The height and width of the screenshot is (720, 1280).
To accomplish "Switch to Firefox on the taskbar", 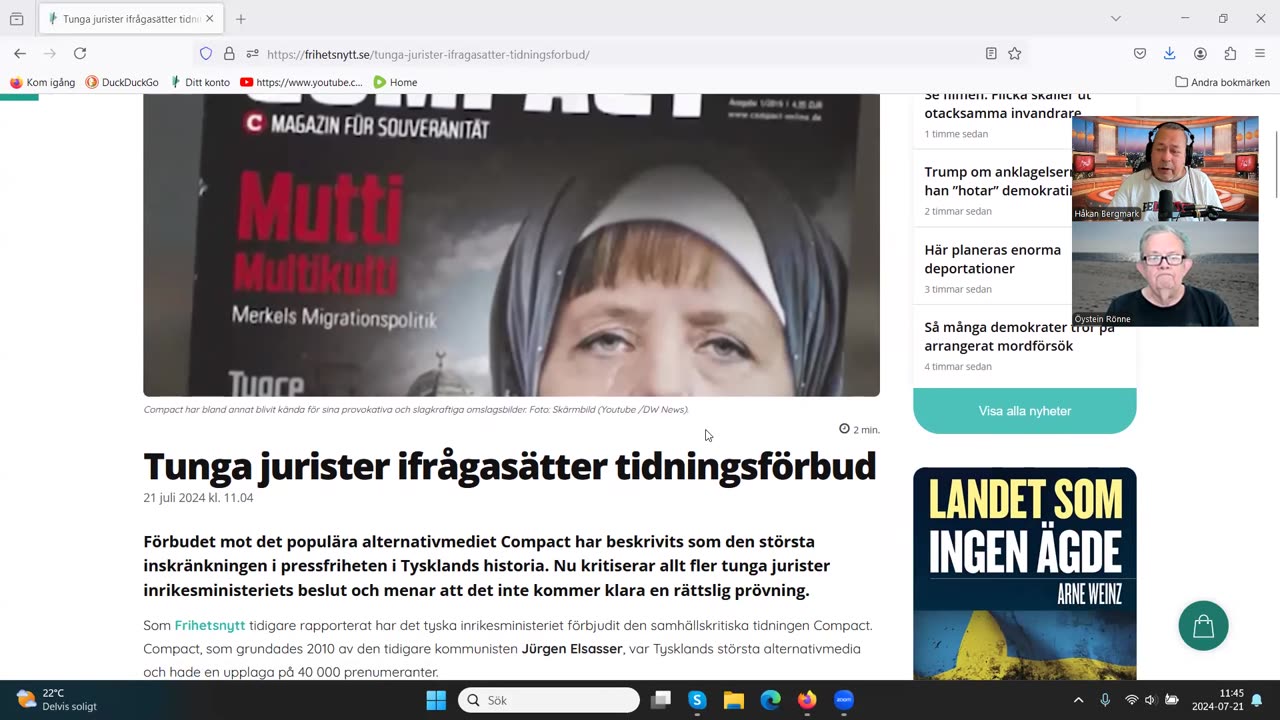I will pyautogui.click(x=807, y=700).
